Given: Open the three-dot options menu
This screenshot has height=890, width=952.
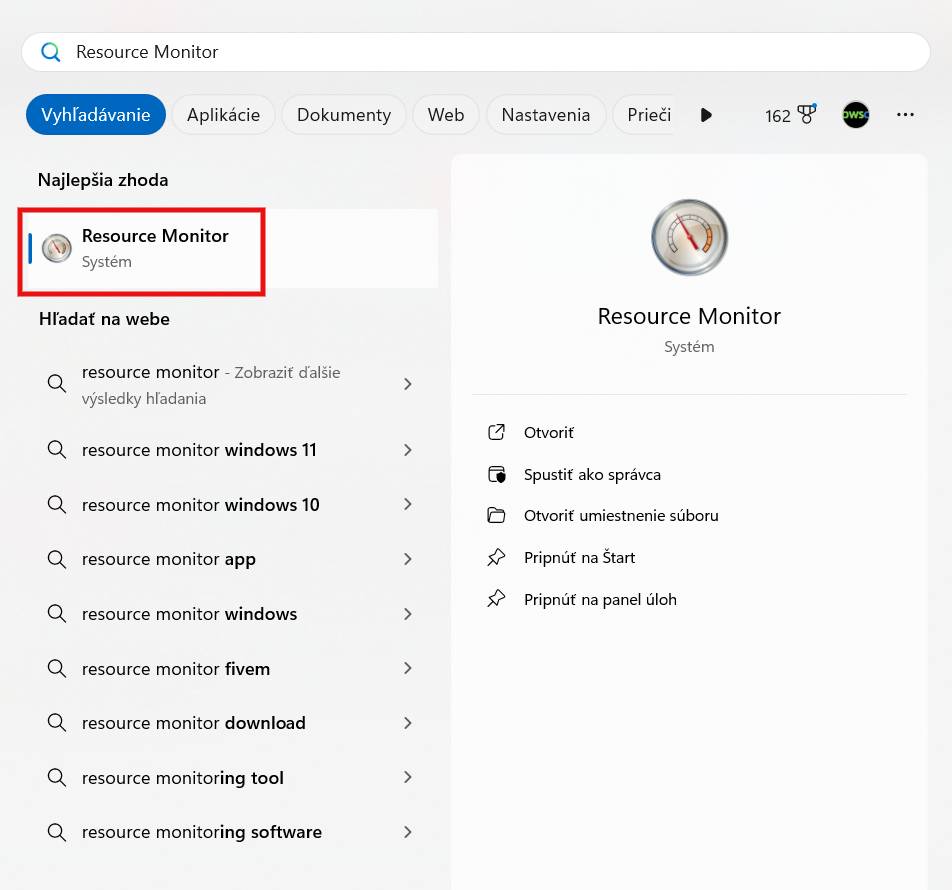Looking at the screenshot, I should [x=905, y=115].
